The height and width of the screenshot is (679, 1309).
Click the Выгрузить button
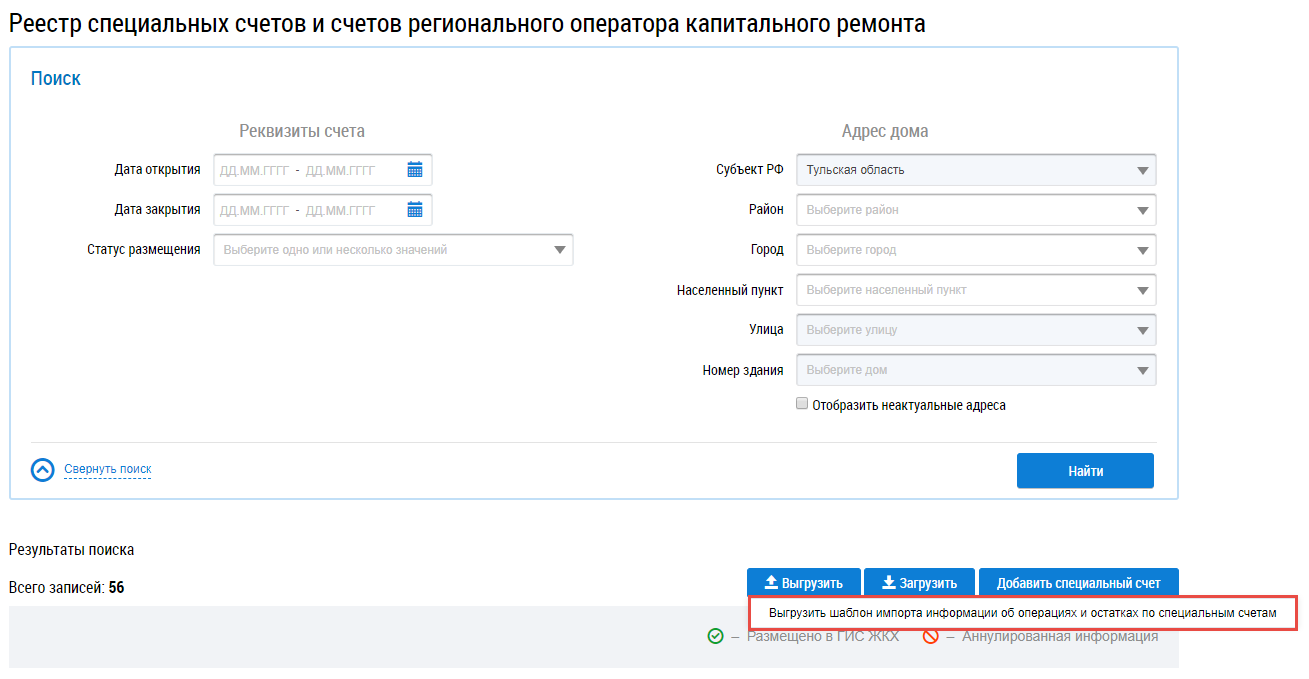(803, 583)
